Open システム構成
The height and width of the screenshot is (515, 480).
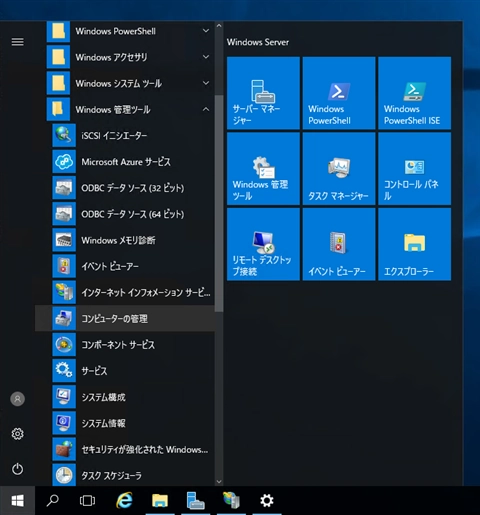tap(125, 397)
